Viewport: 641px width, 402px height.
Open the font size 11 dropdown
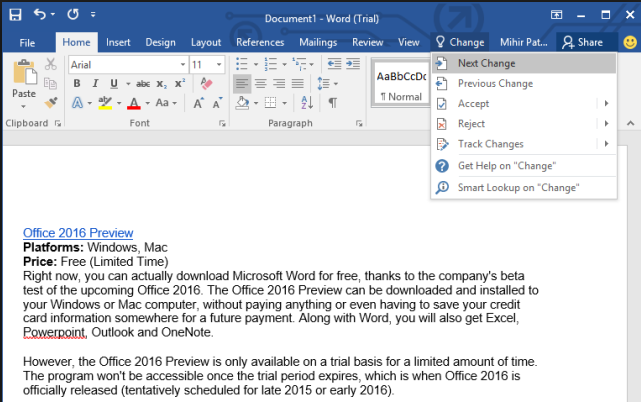pyautogui.click(x=219, y=65)
